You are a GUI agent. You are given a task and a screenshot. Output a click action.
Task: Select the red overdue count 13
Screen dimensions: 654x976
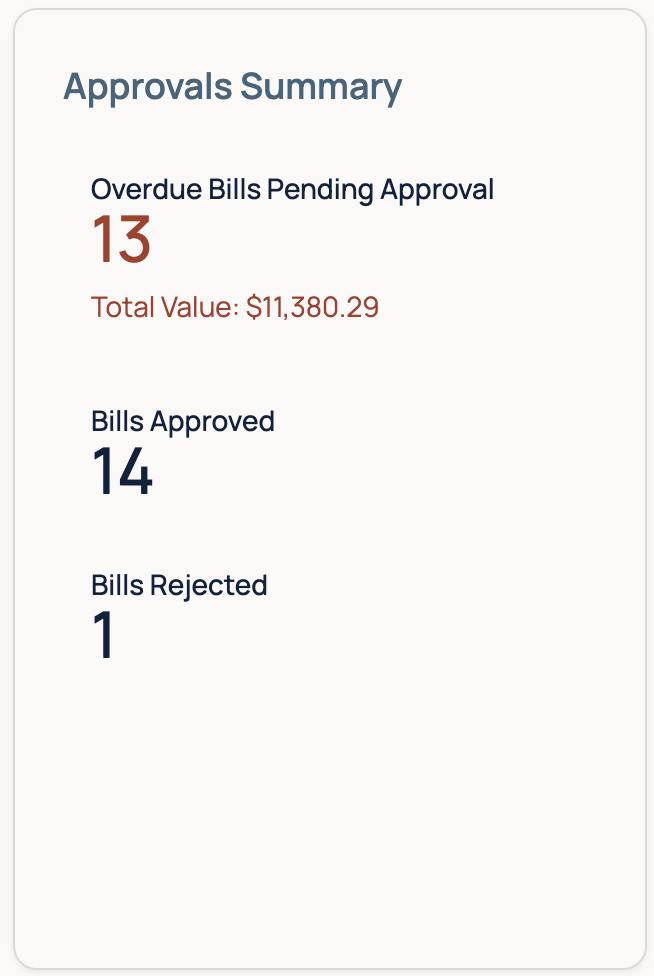point(121,240)
